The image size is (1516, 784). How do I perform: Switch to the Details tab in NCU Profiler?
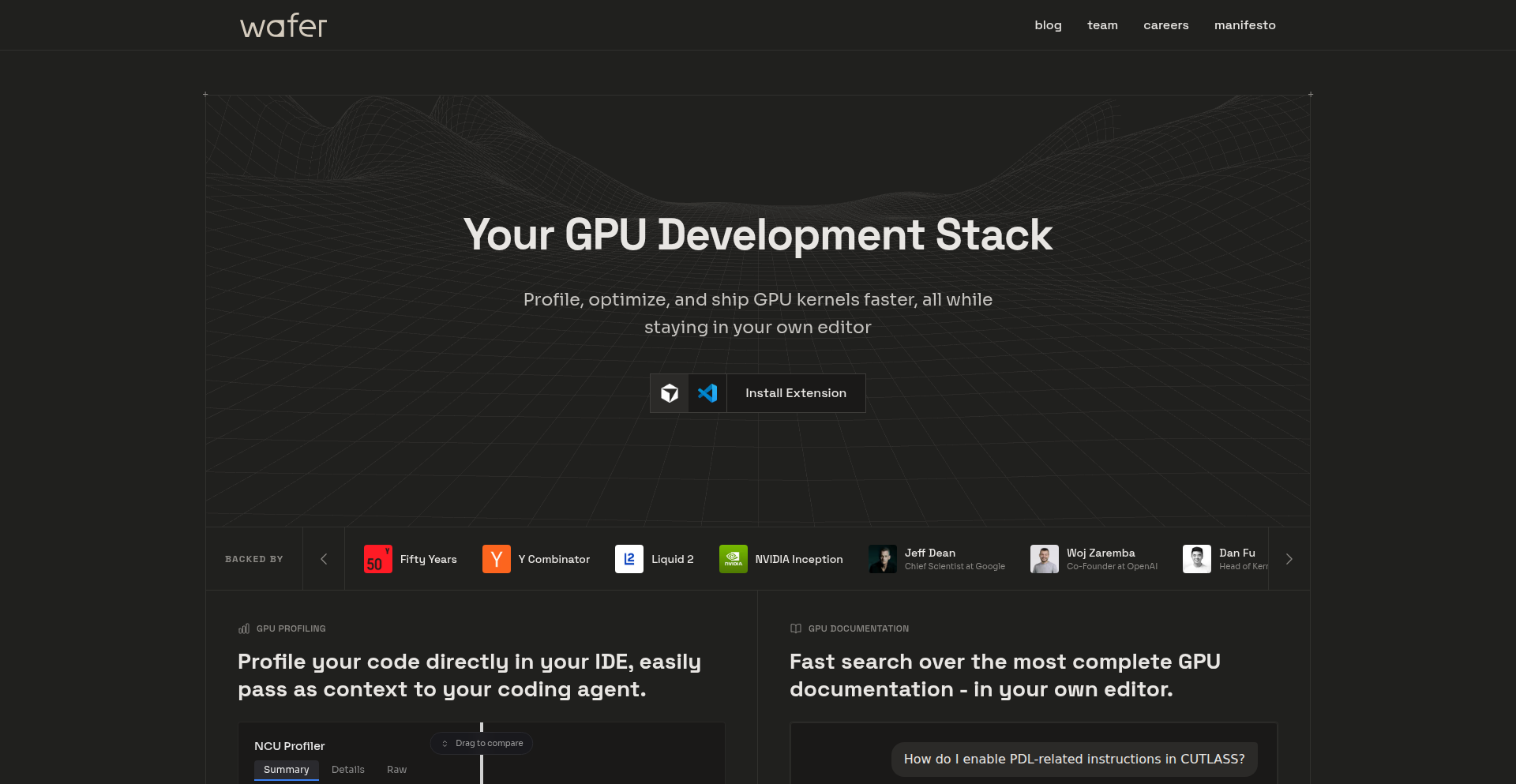point(348,770)
